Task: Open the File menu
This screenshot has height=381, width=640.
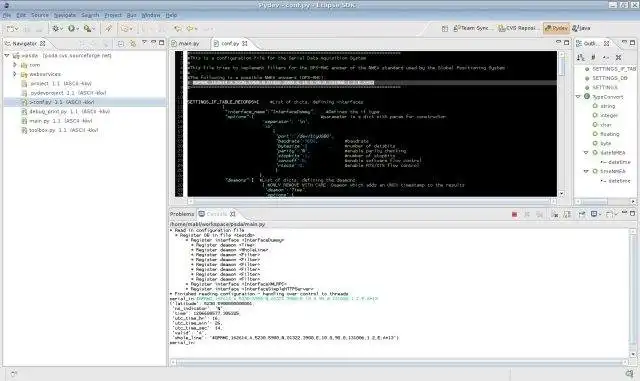Action: pyautogui.click(x=7, y=15)
